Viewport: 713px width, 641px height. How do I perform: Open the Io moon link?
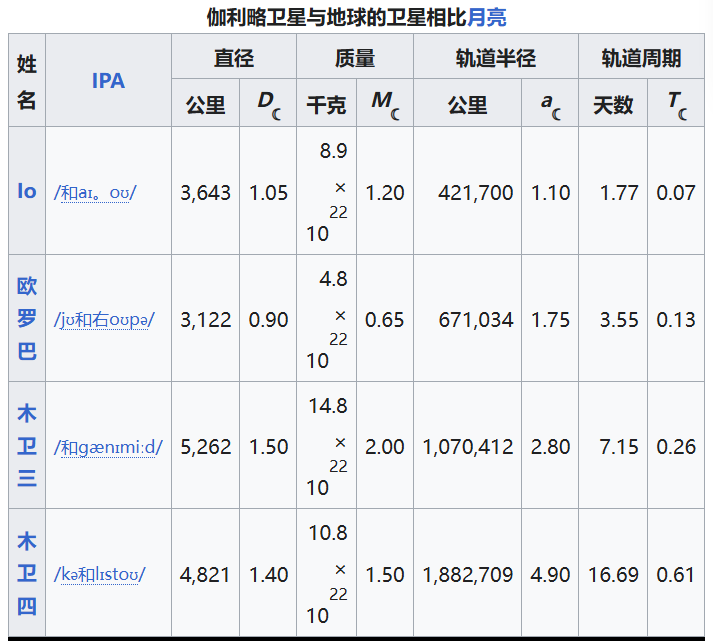click(x=27, y=191)
